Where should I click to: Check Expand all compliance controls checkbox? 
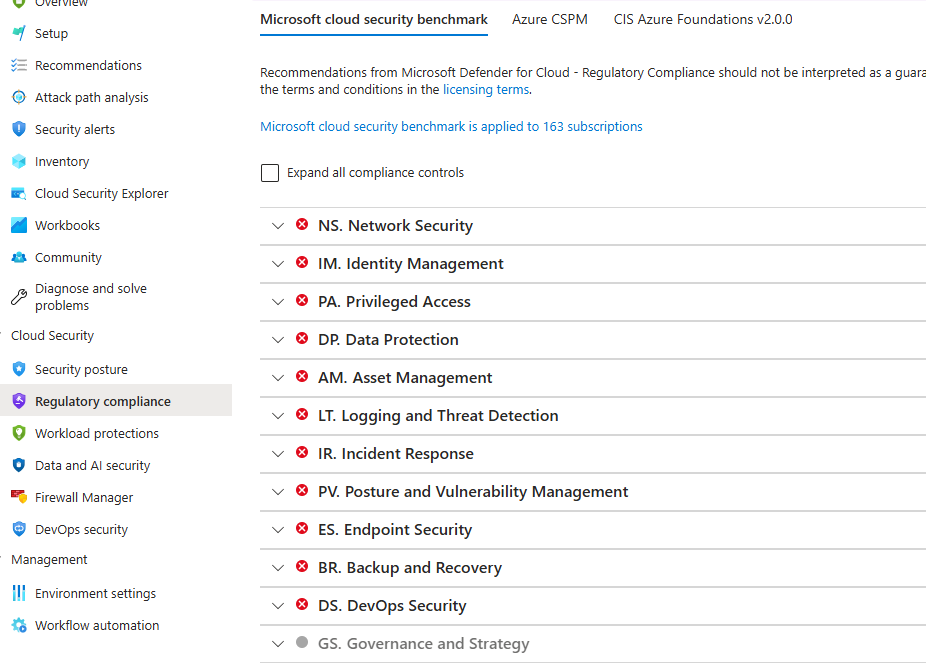[x=270, y=173]
